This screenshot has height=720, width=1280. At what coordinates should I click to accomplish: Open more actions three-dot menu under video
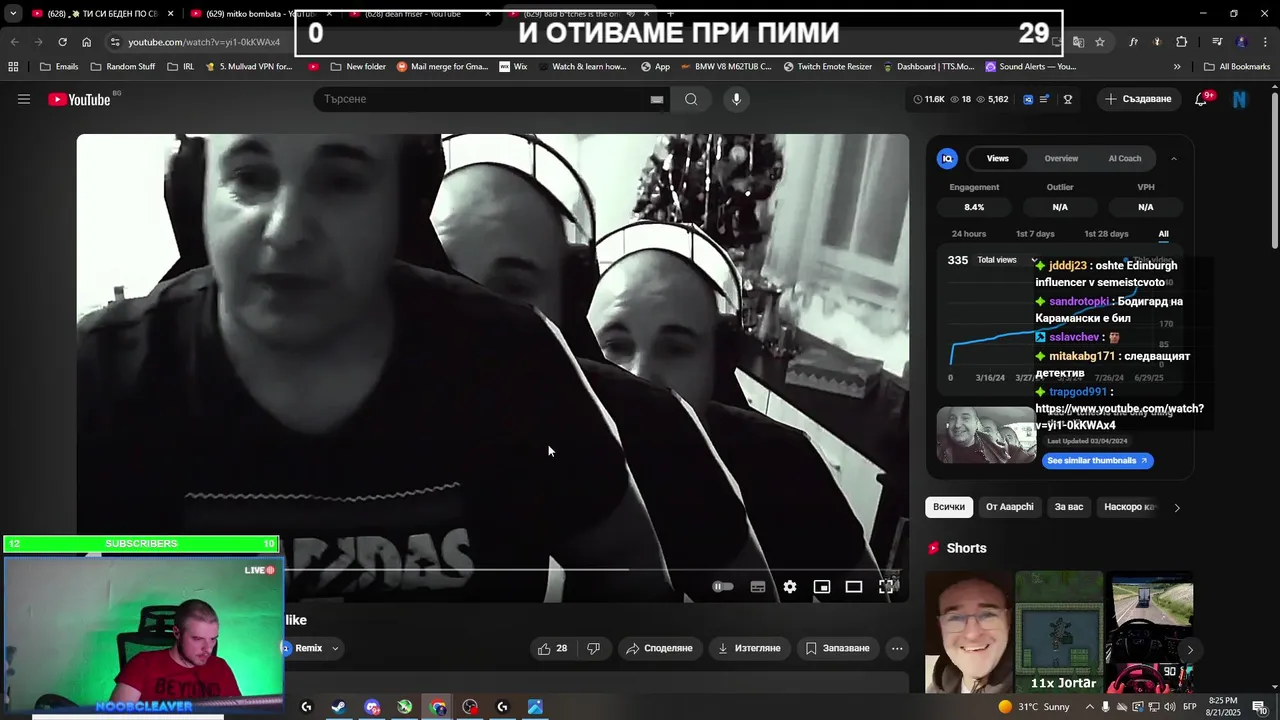tap(897, 648)
